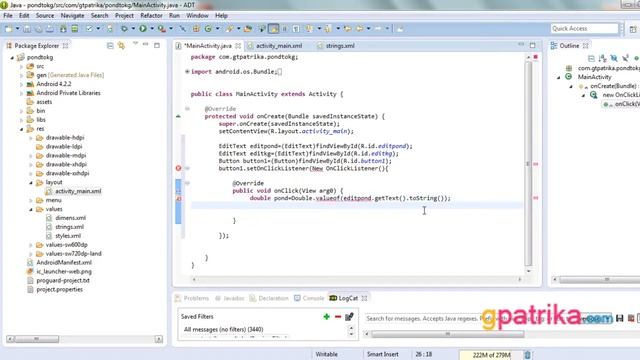Click Smart Insert in status bar
This screenshot has height=360, width=640.
pos(382,354)
